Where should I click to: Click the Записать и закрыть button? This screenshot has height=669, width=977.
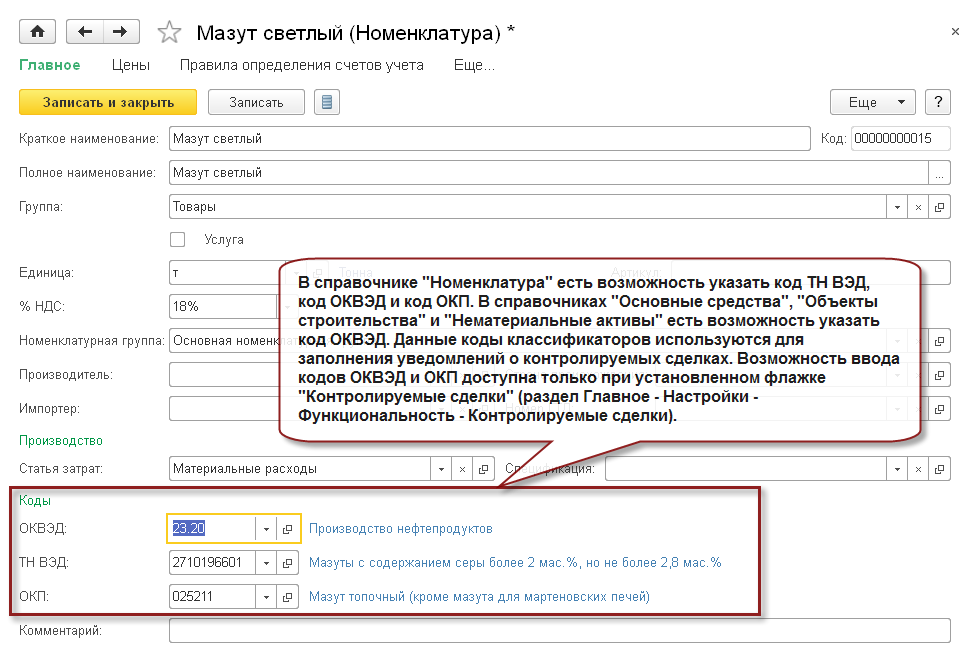[x=109, y=102]
